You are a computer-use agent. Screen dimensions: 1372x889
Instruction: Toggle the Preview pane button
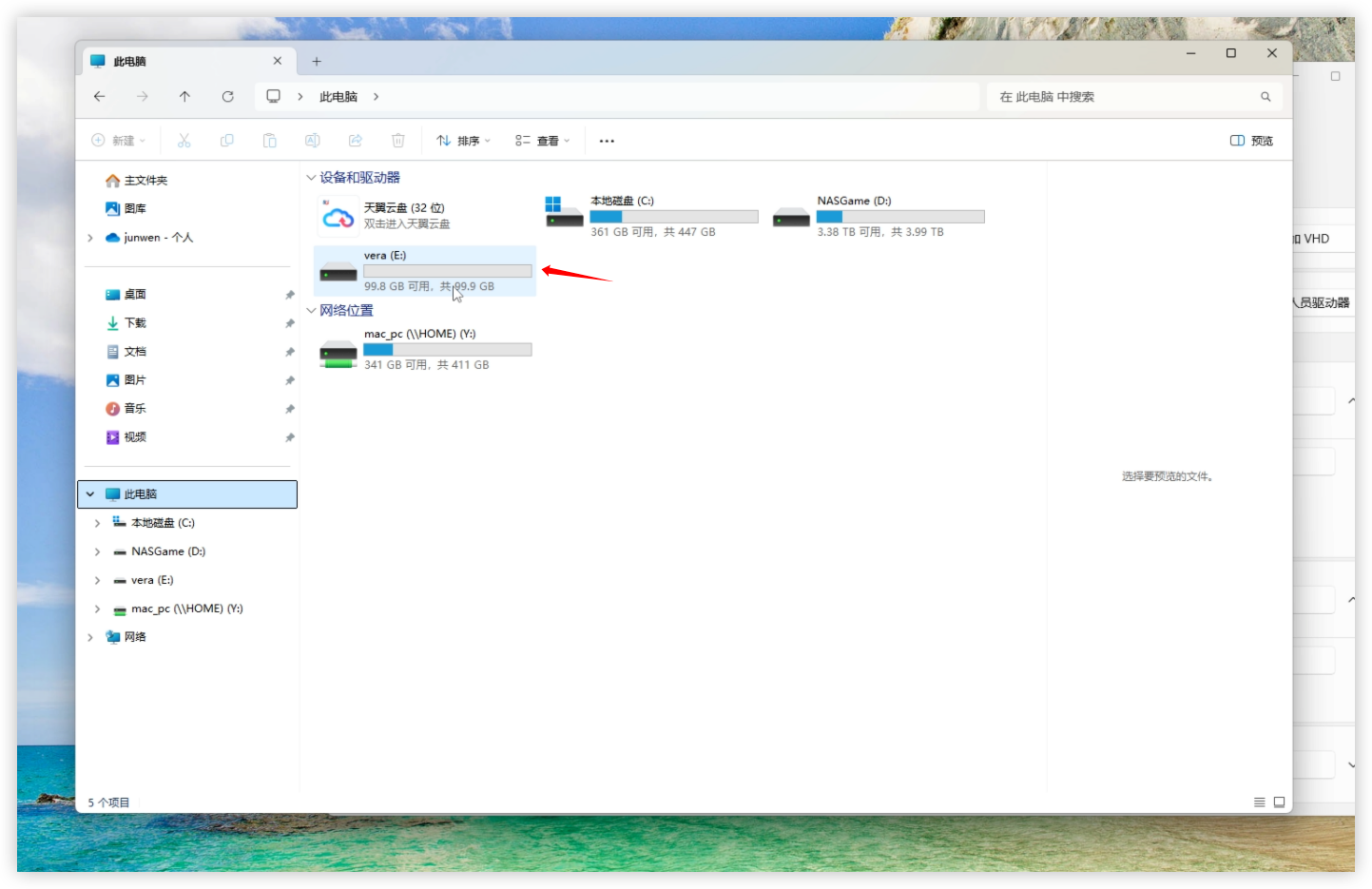(x=1251, y=141)
